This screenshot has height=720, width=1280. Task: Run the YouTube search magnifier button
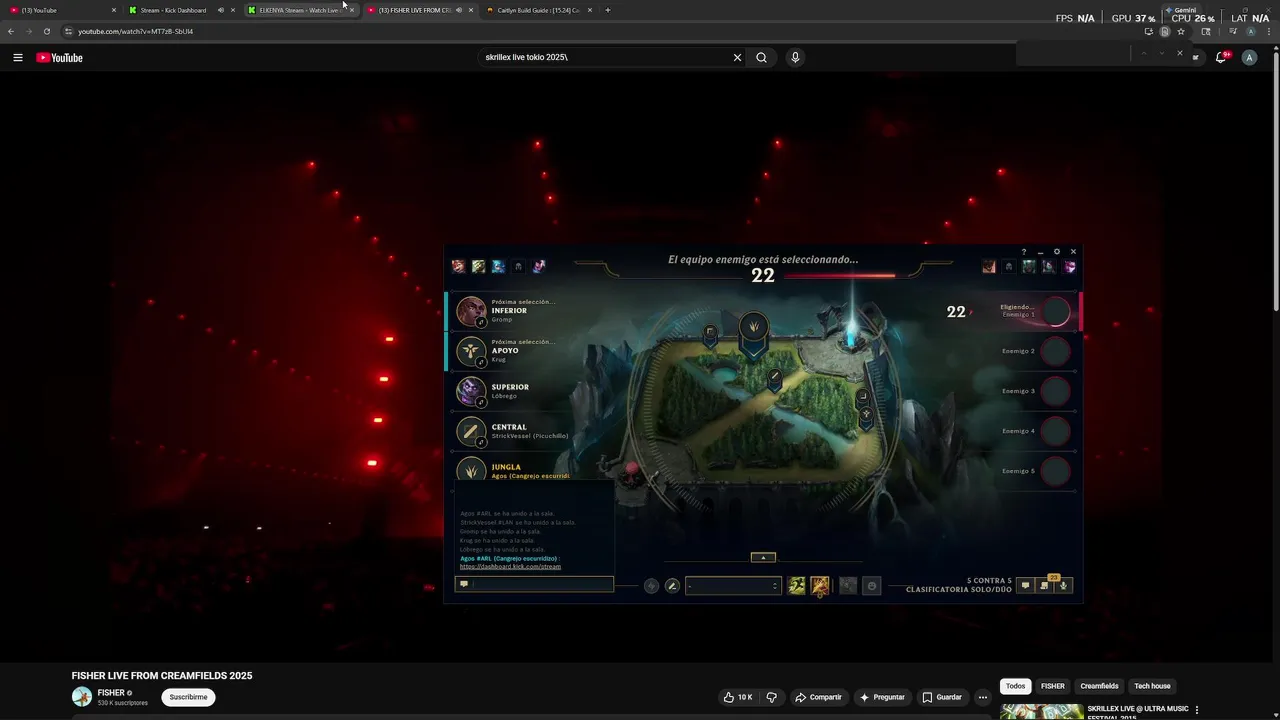click(x=761, y=58)
